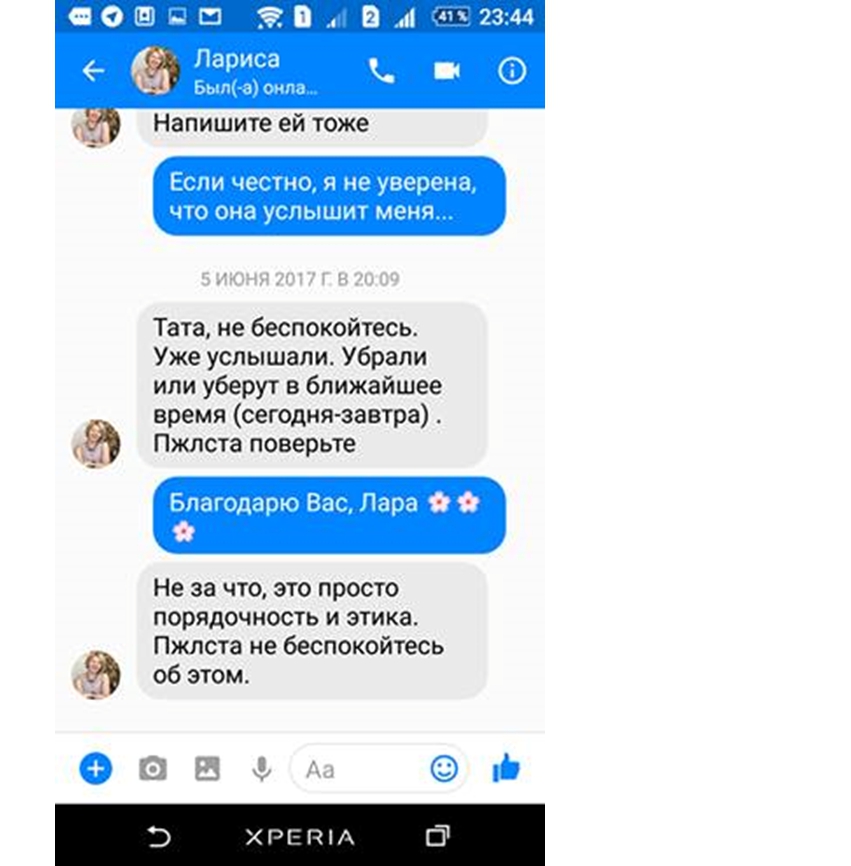Tap the back arrow in chat header
The height and width of the screenshot is (866, 851).
tap(93, 71)
